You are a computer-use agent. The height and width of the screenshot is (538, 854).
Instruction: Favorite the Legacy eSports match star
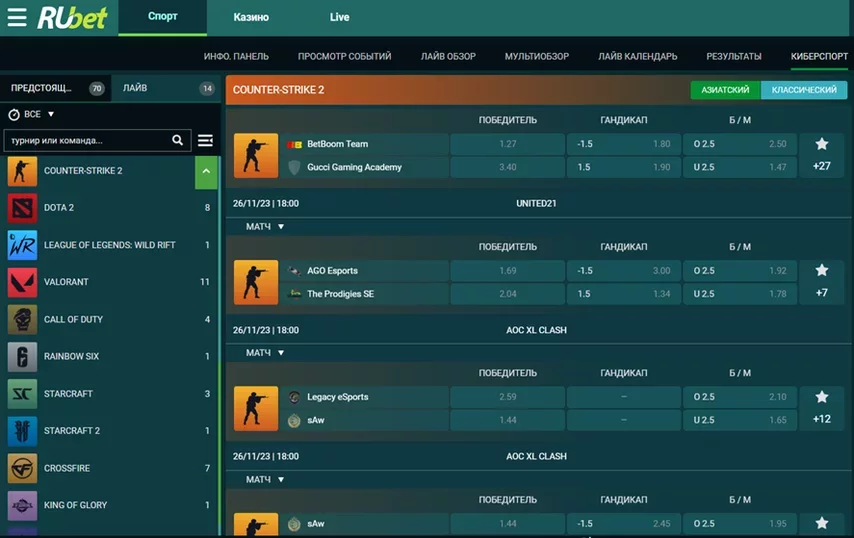[x=821, y=396]
